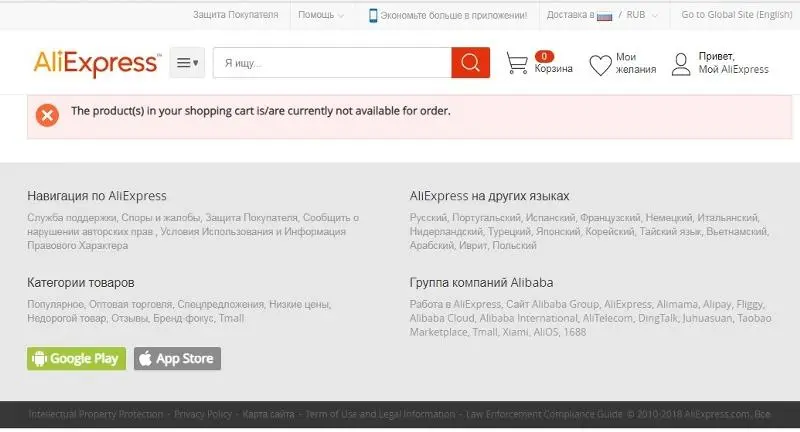Open Отзывы category link
Viewport: 800px width, 432px height.
point(130,318)
